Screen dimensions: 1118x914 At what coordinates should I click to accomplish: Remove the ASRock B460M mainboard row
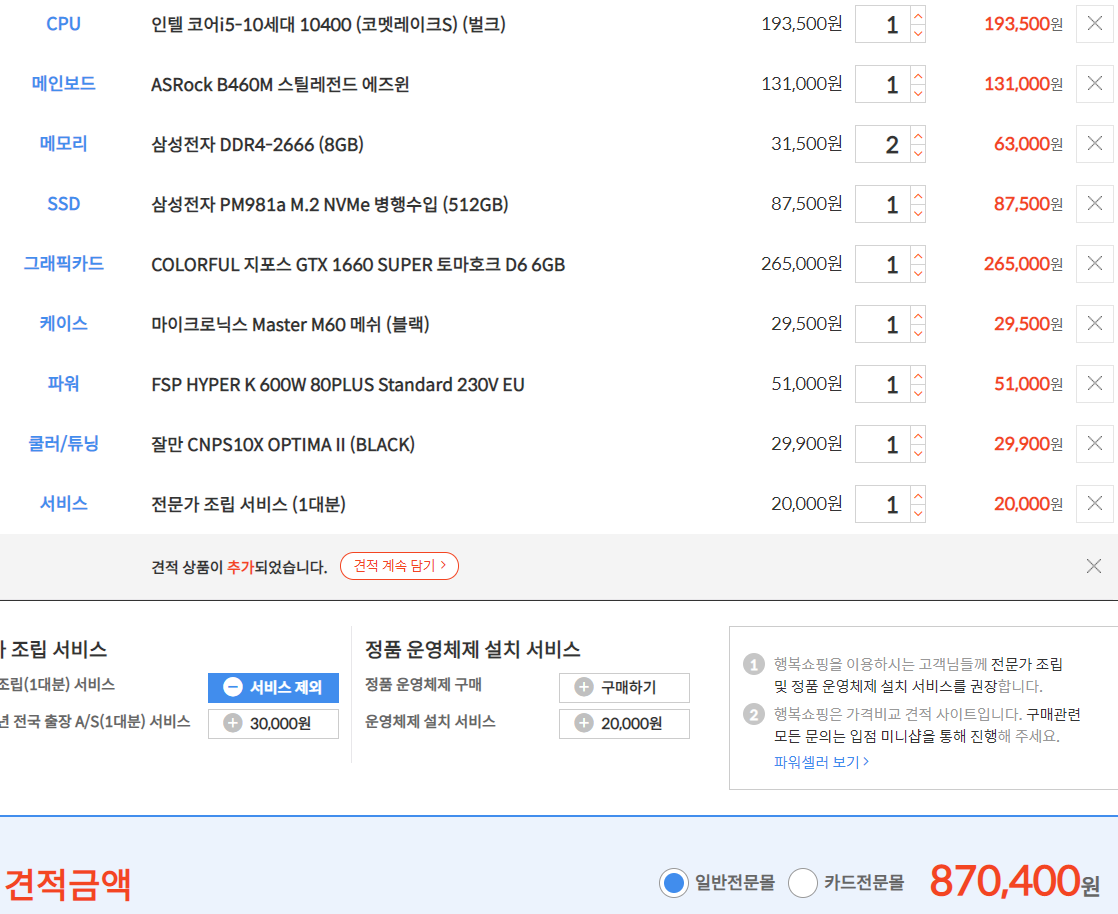pos(1094,84)
